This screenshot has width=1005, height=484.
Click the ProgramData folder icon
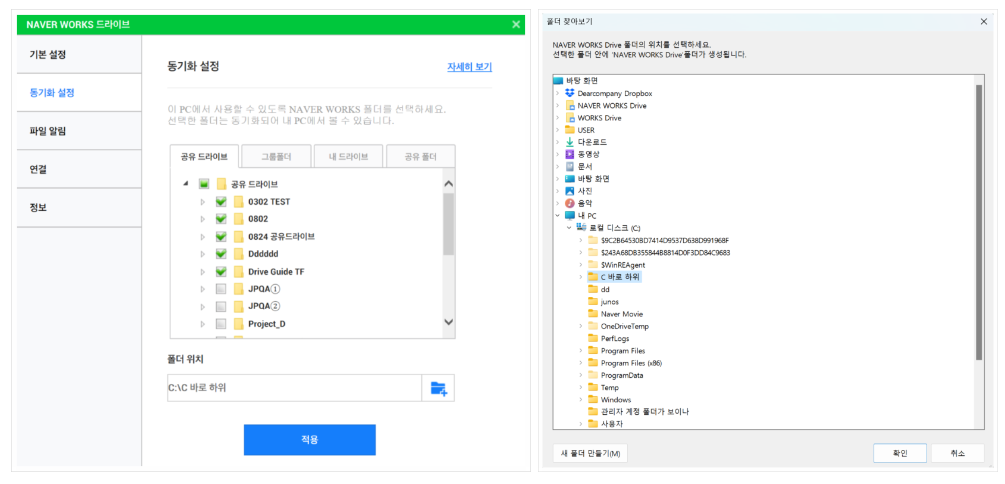pyautogui.click(x=593, y=375)
